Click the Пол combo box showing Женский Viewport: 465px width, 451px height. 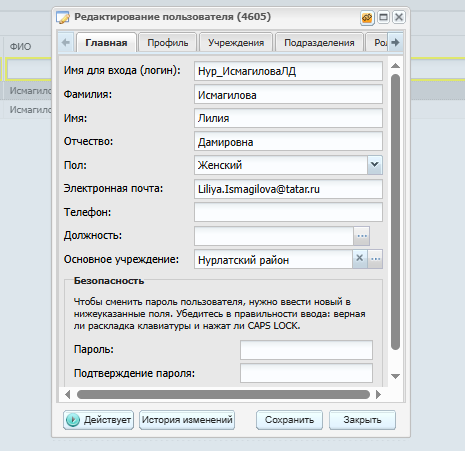(281, 165)
